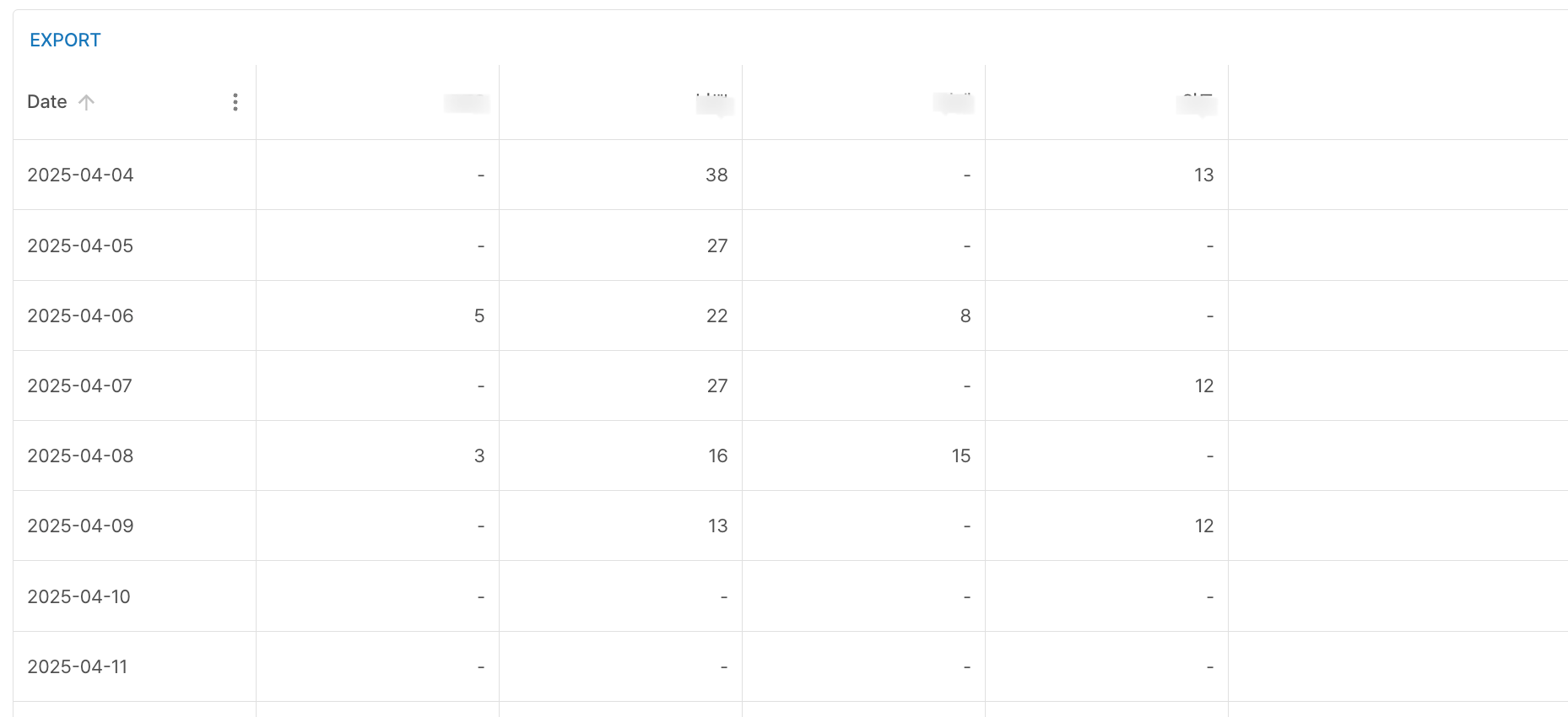Select the 2025-04-09 date cell

tap(81, 526)
